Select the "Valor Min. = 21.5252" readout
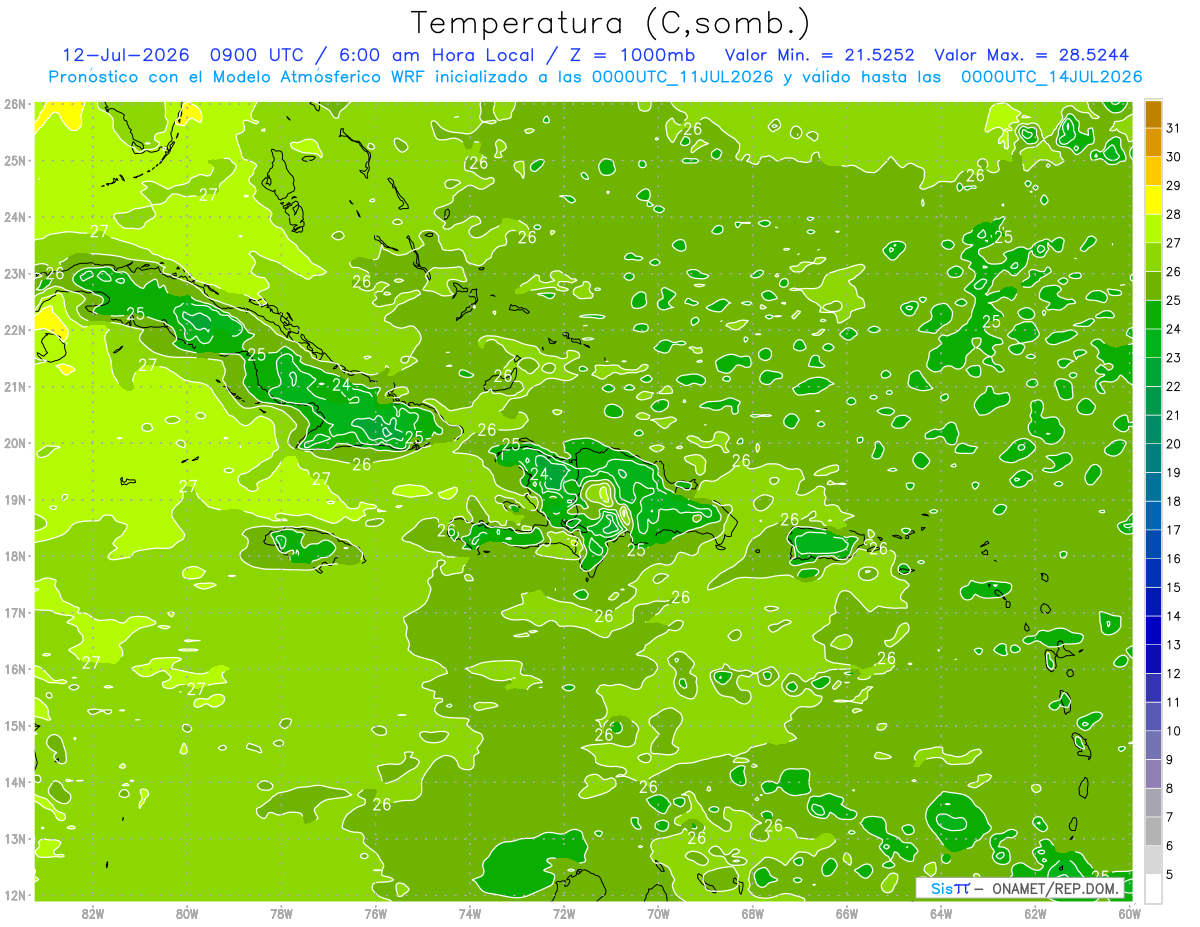The width and height of the screenshot is (1200, 927). coord(819,55)
